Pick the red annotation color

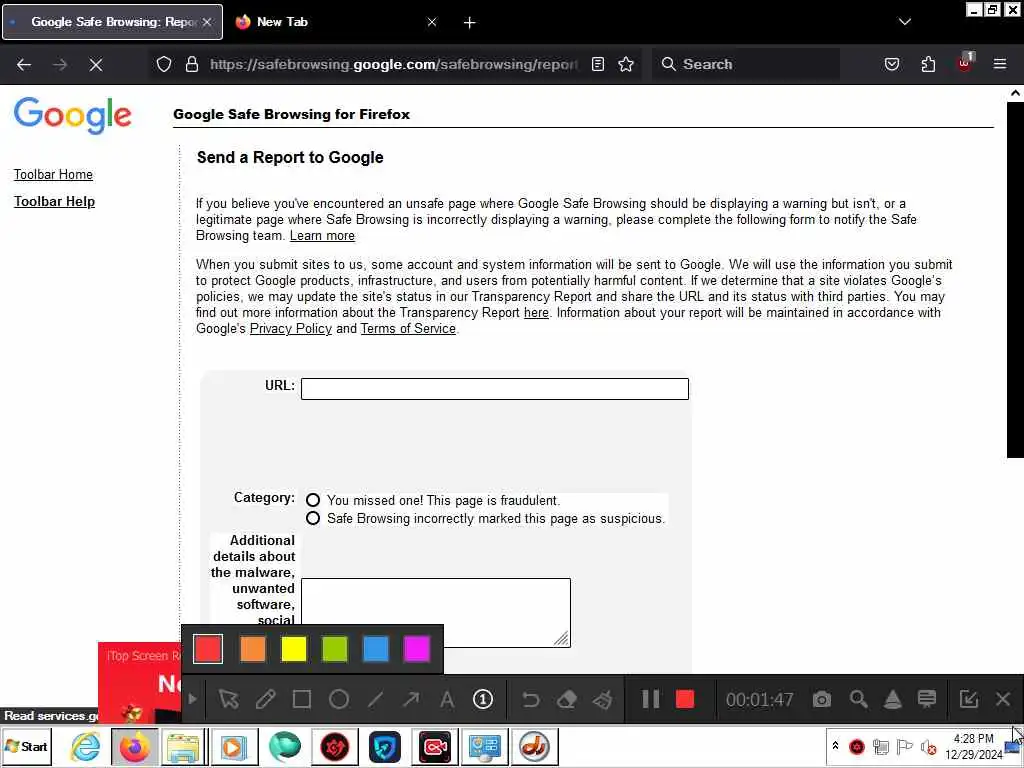click(x=208, y=649)
